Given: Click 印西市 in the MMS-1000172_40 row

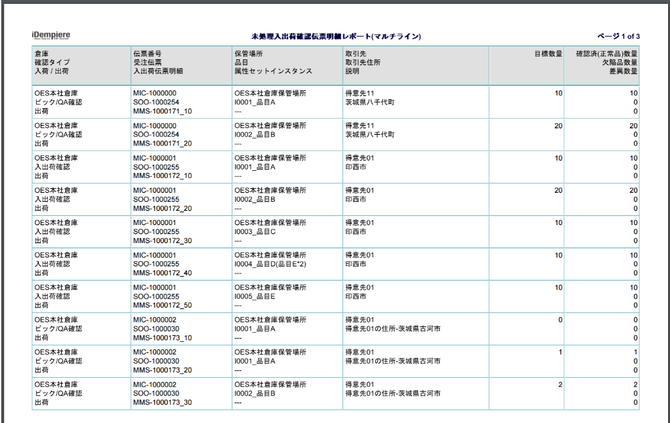Looking at the screenshot, I should [356, 264].
